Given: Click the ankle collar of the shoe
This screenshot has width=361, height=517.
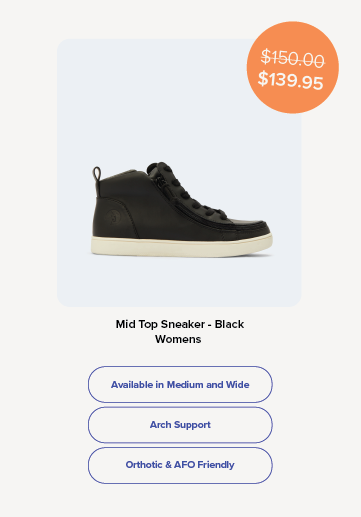Looking at the screenshot, I should click(x=125, y=175).
